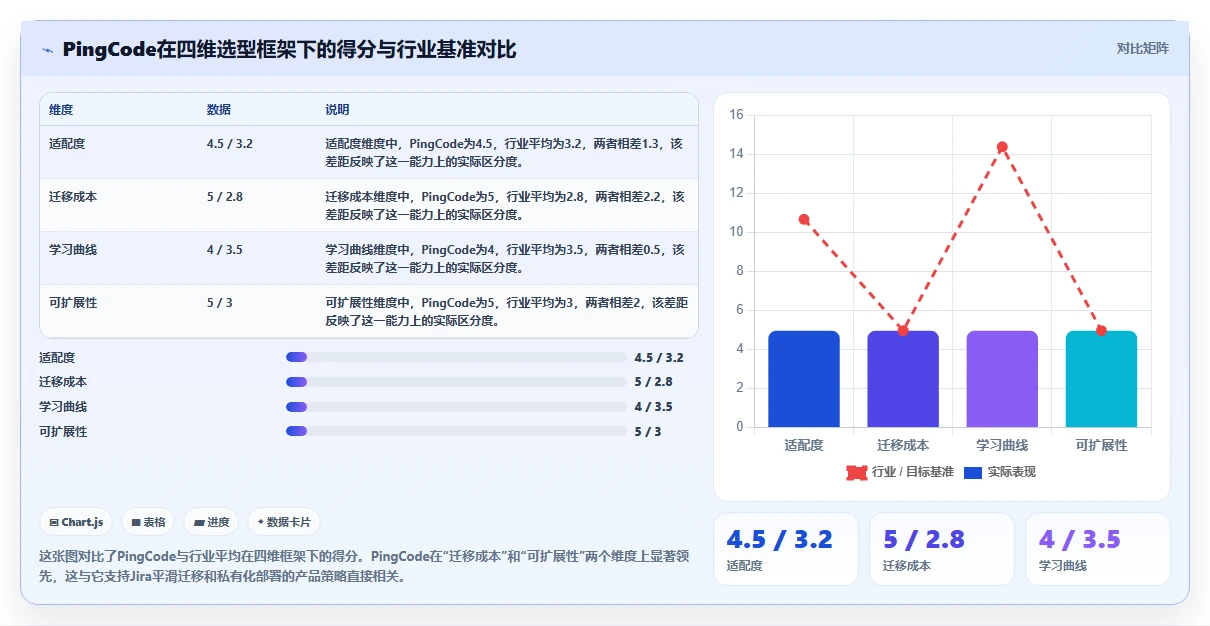This screenshot has height=626, width=1210.
Task: Click the 可扩展性 x-axis label under the chart
Action: click(1101, 445)
